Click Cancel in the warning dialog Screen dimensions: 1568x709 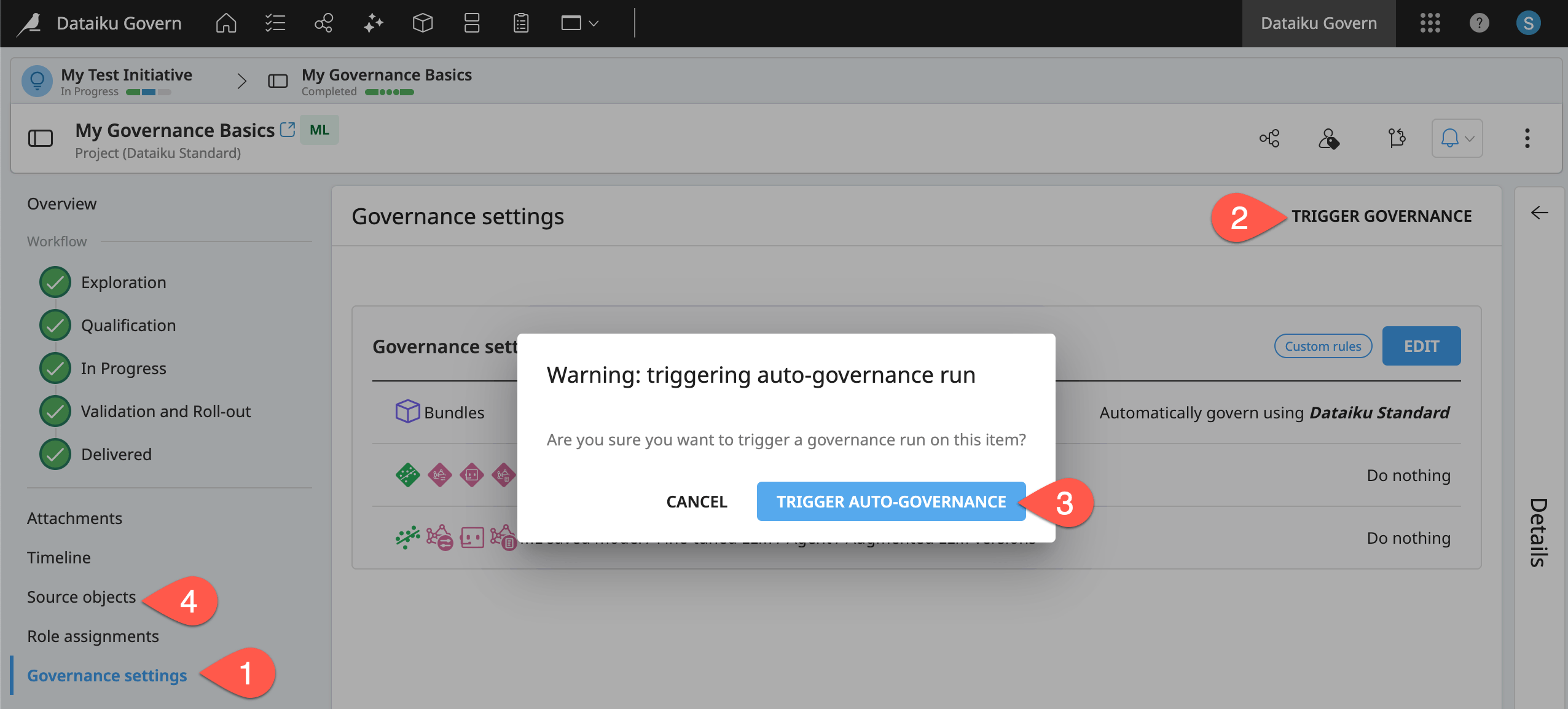point(697,501)
